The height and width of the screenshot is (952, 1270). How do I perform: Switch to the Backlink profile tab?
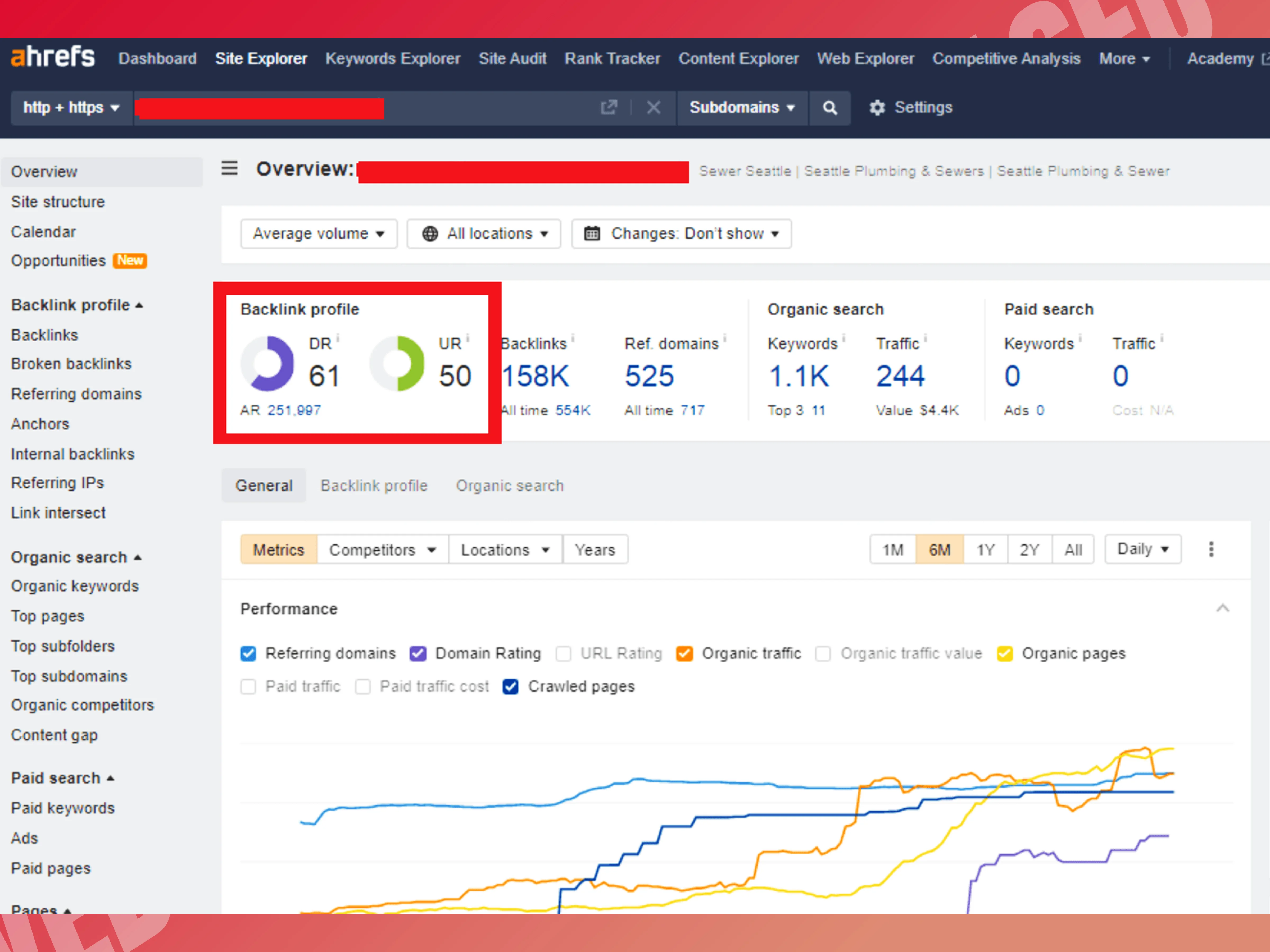click(374, 486)
